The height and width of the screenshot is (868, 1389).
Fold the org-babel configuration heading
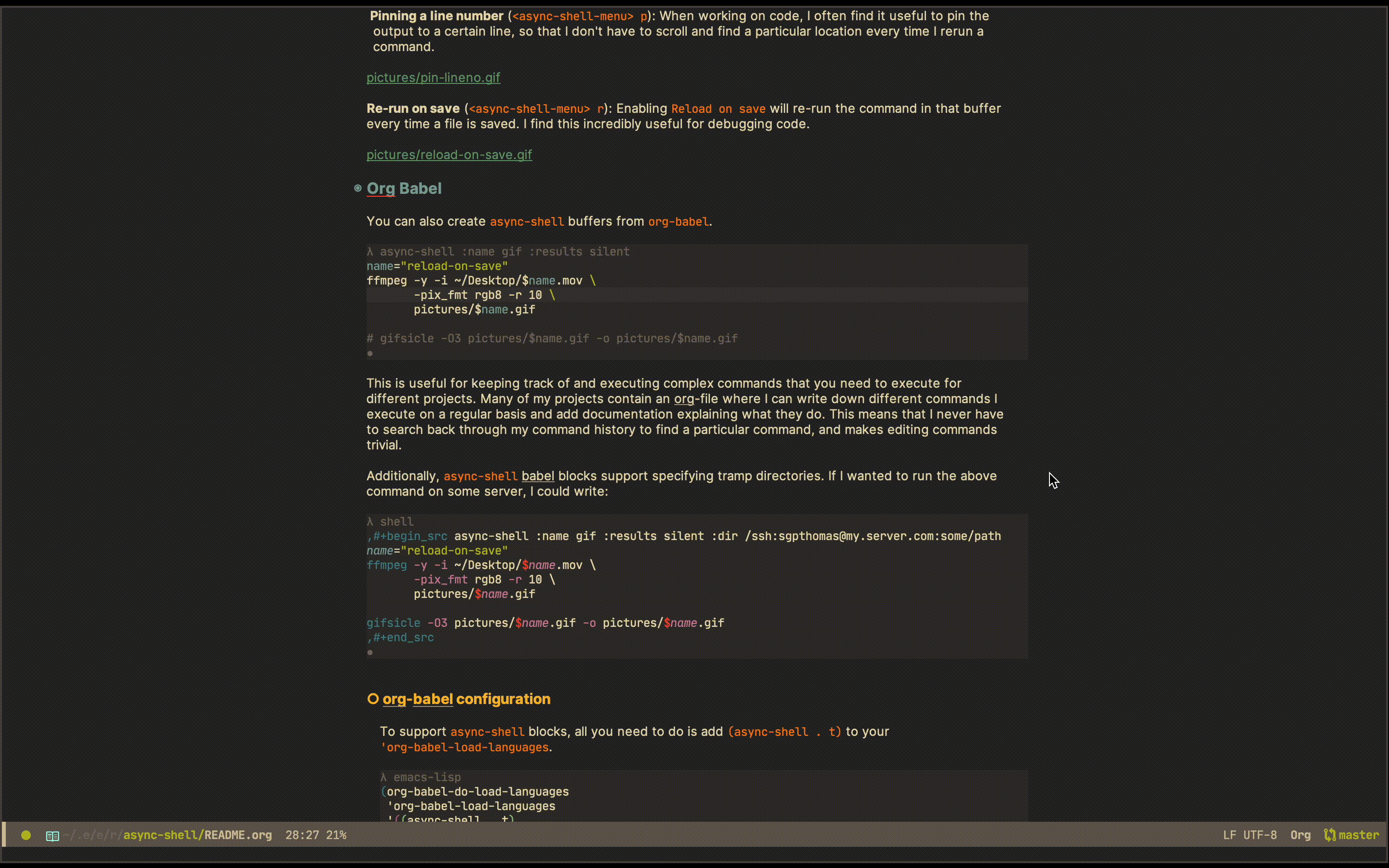click(466, 699)
